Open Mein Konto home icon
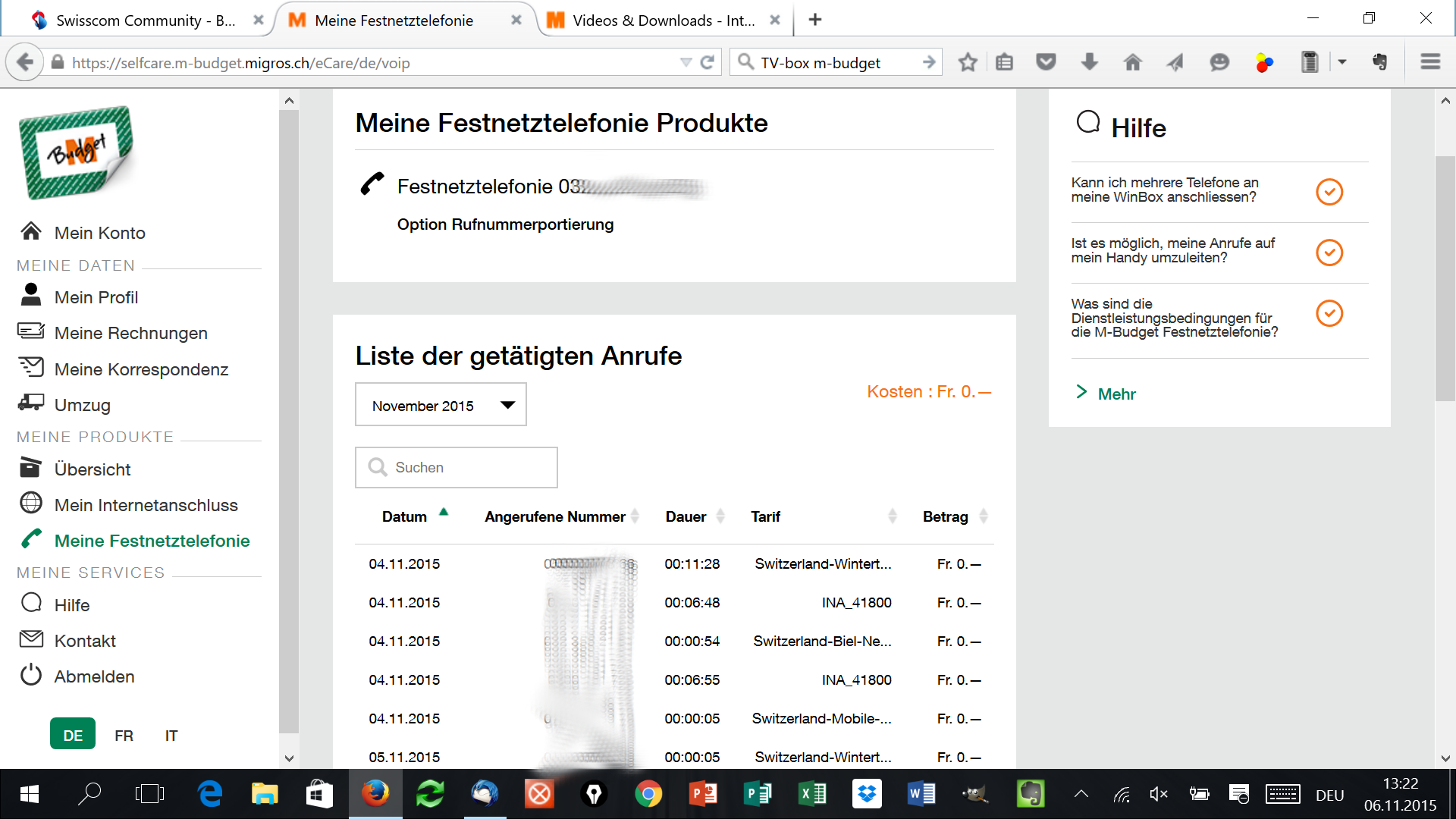 31,231
